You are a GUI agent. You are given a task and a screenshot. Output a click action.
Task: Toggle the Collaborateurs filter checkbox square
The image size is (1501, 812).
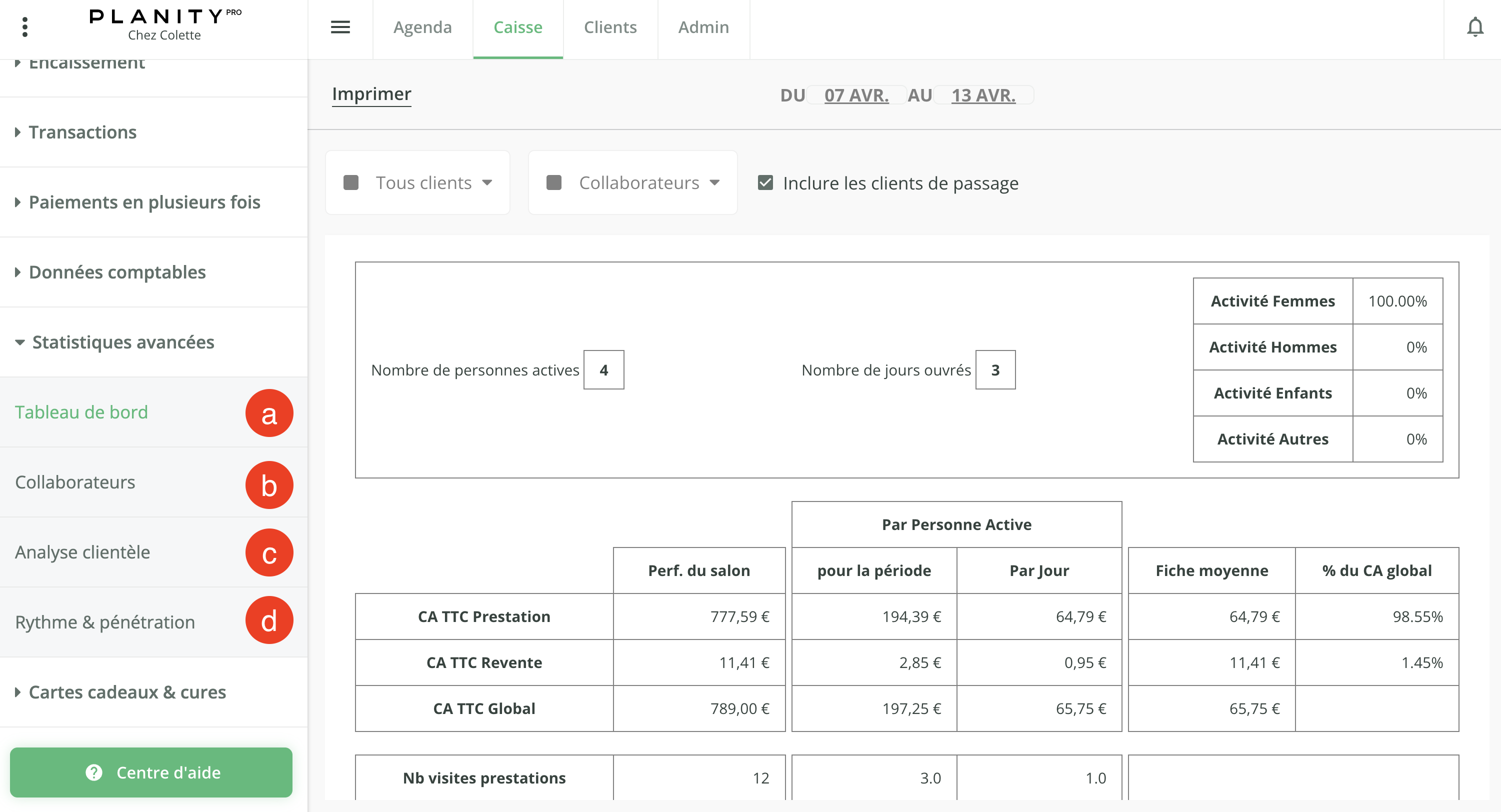[553, 183]
